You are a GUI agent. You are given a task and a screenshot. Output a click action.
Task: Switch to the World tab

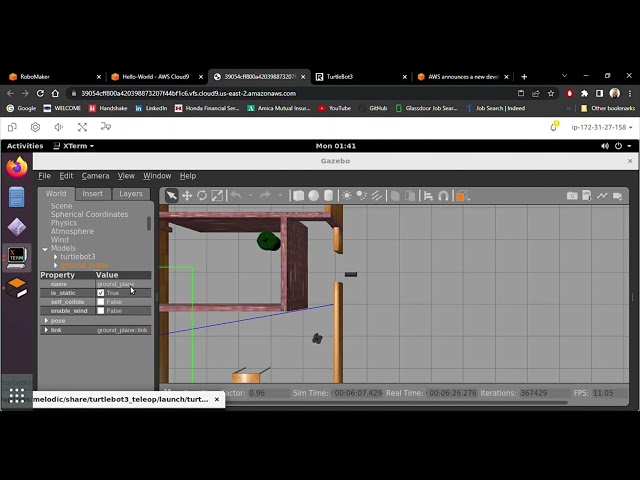pos(56,194)
